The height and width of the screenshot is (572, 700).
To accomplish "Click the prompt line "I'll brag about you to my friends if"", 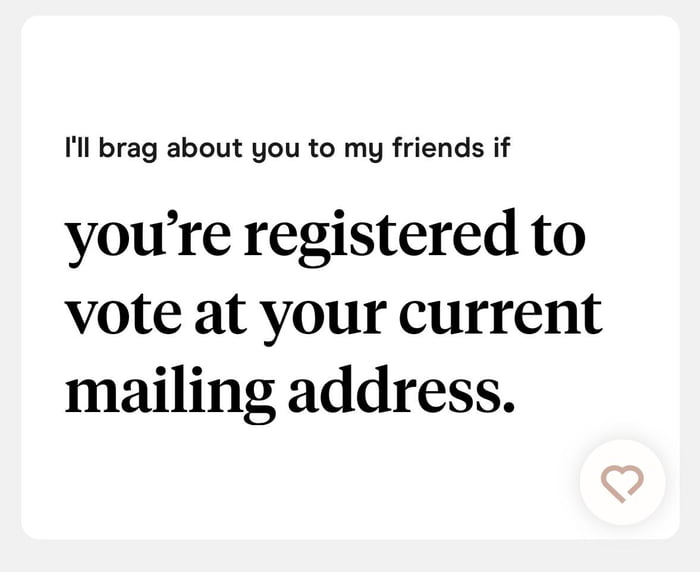I will tap(288, 150).
